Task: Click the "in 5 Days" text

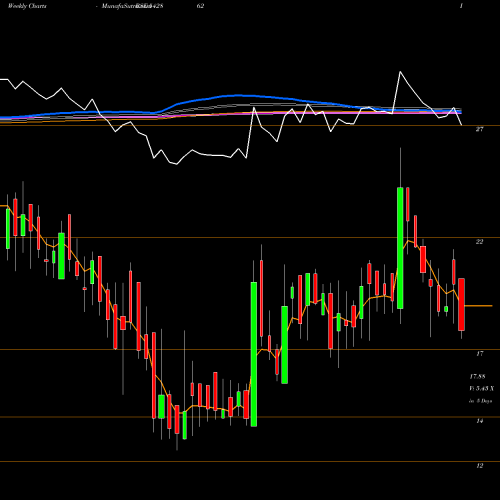Action: pyautogui.click(x=481, y=401)
